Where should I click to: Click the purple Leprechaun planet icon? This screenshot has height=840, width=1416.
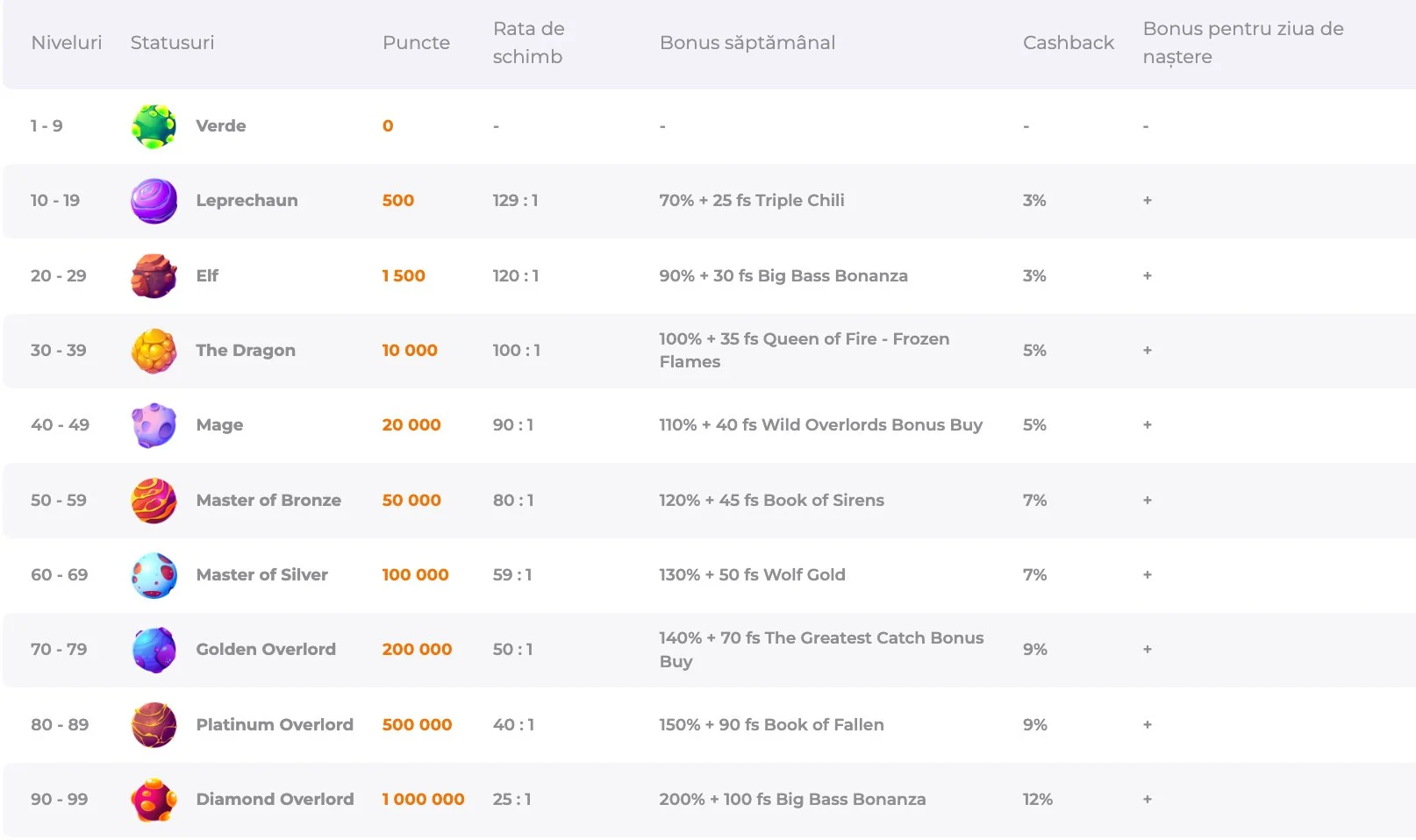[154, 201]
